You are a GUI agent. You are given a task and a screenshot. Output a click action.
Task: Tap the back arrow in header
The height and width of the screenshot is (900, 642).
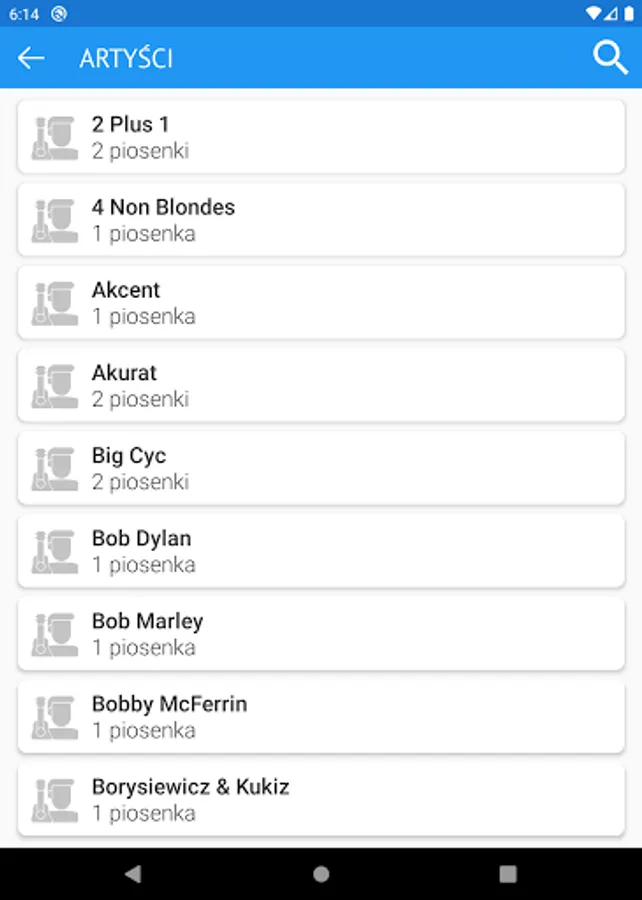31,58
